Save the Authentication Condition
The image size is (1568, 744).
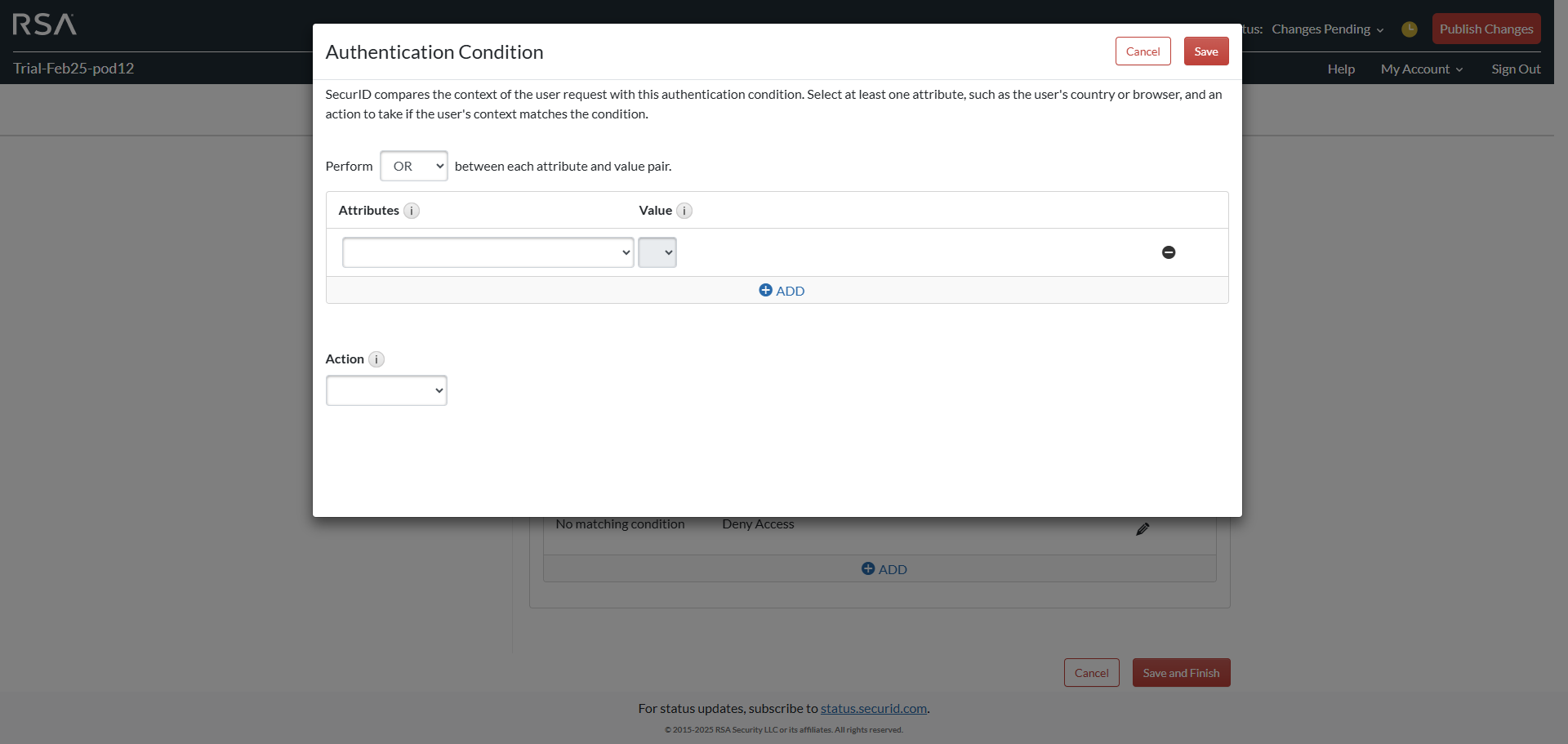click(x=1205, y=51)
